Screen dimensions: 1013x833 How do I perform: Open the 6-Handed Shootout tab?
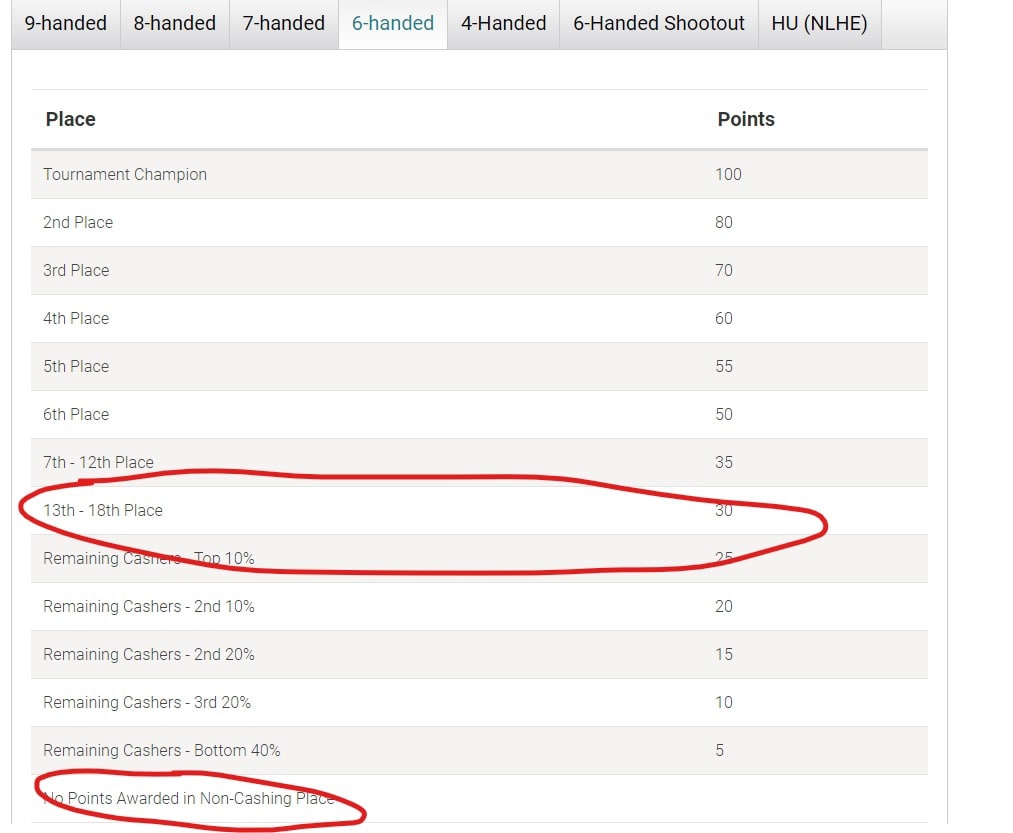(x=658, y=23)
